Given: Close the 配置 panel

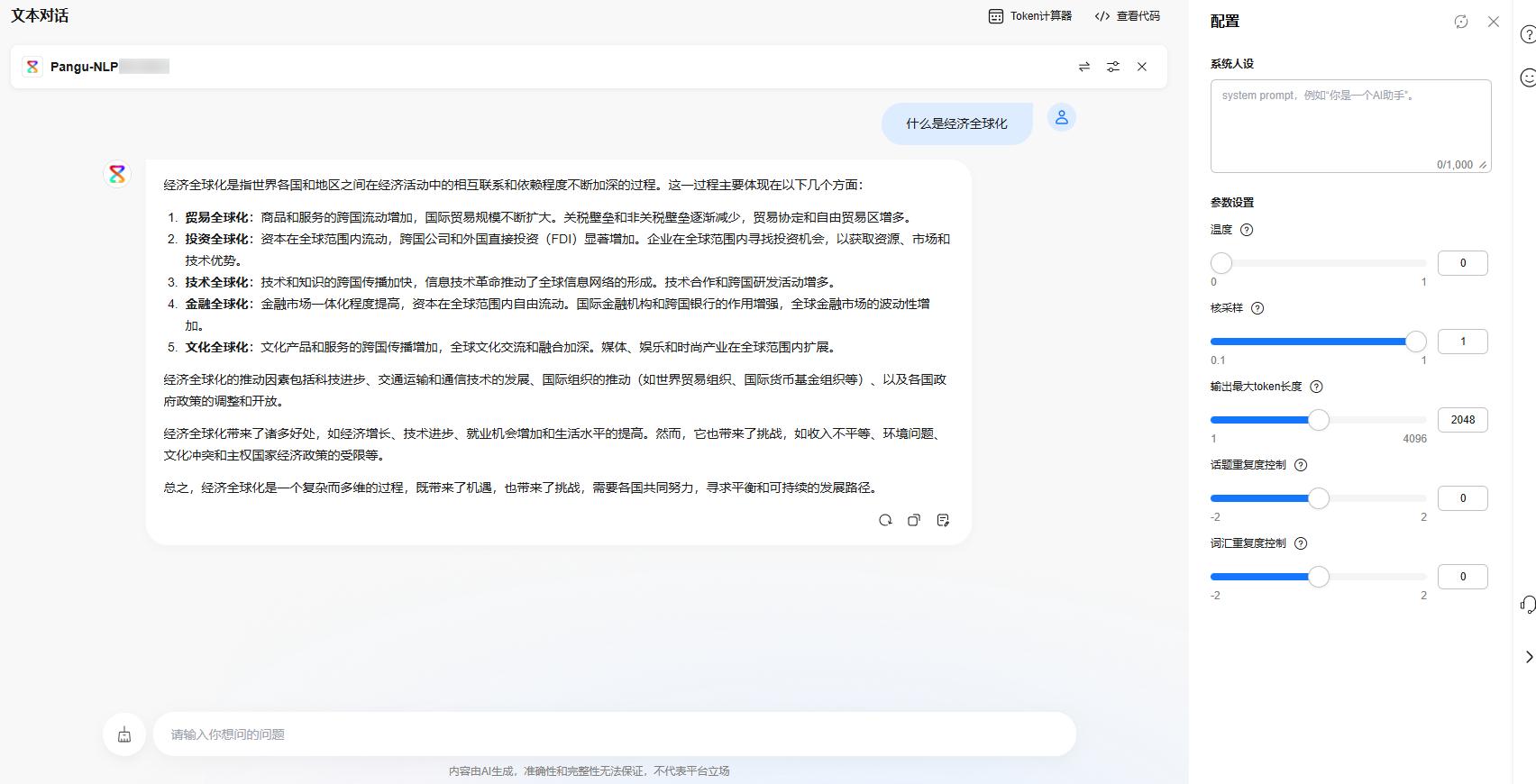Looking at the screenshot, I should coord(1494,22).
